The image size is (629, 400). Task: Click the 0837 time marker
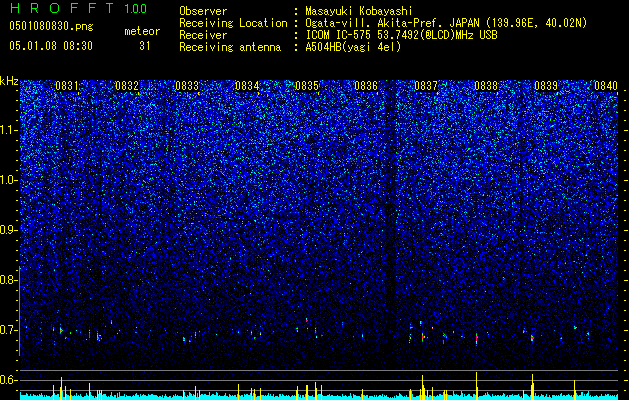(x=426, y=86)
